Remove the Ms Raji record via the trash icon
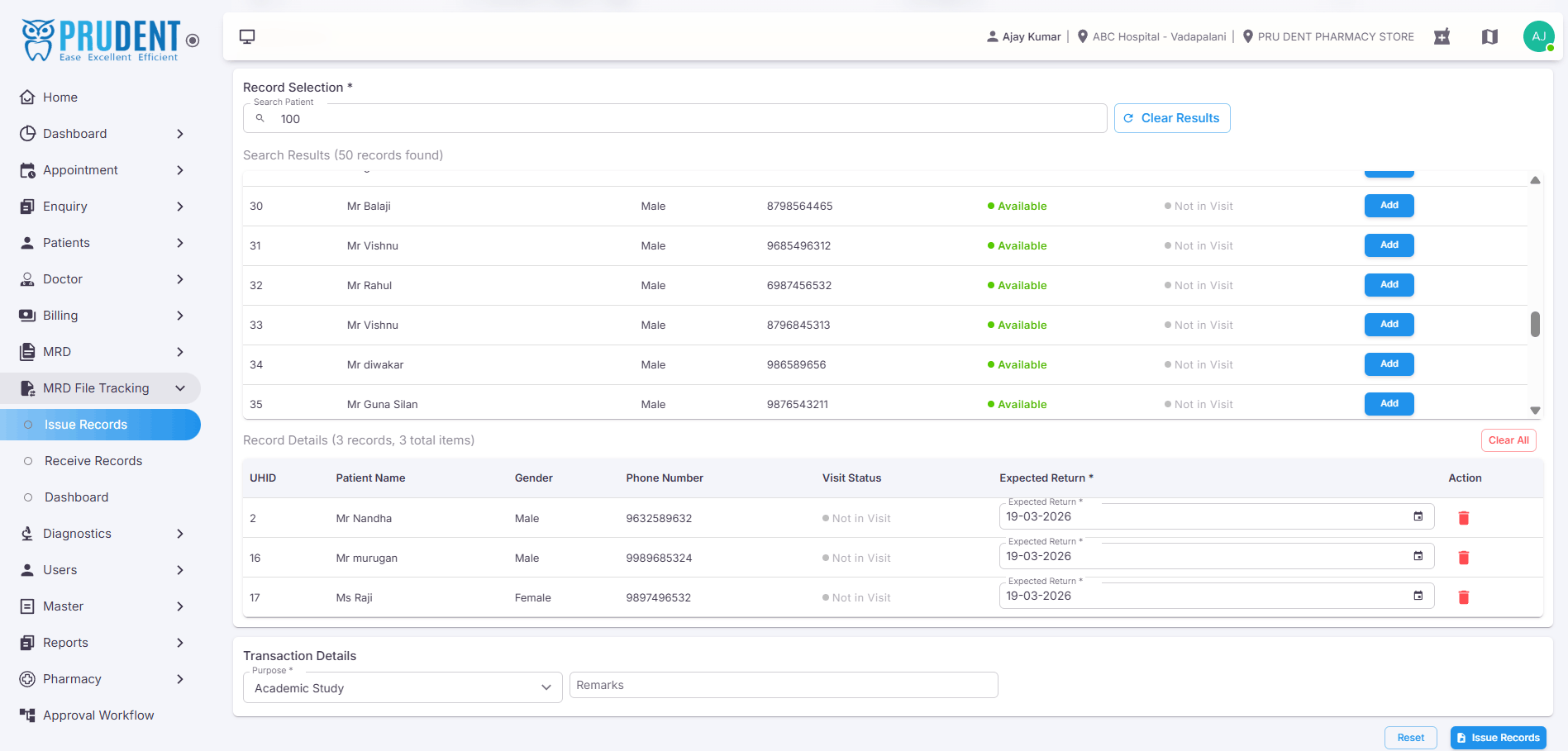The image size is (1568, 751). [x=1463, y=597]
